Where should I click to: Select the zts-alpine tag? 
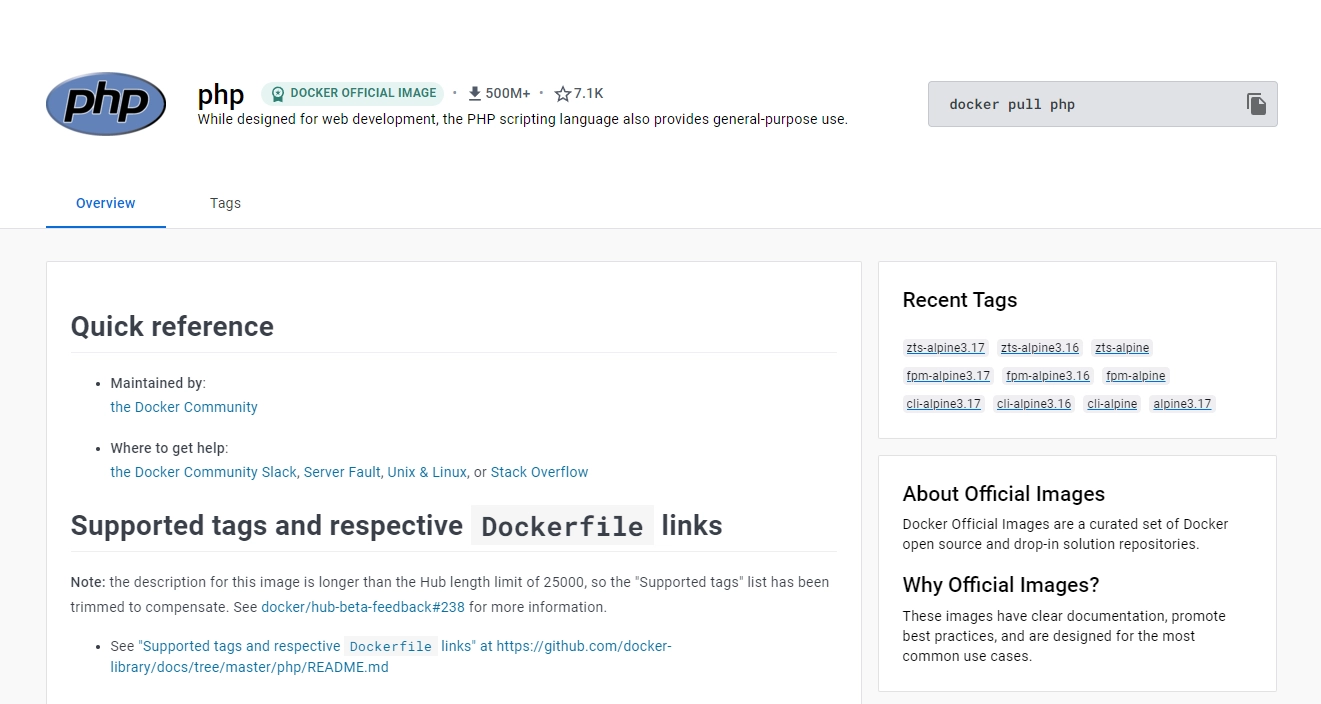coord(1122,348)
